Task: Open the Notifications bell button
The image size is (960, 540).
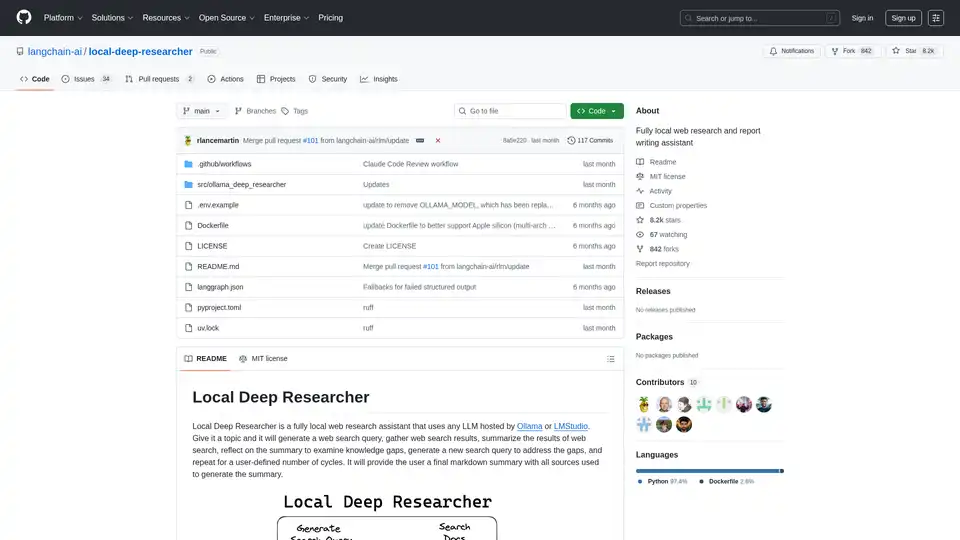Action: click(790, 51)
